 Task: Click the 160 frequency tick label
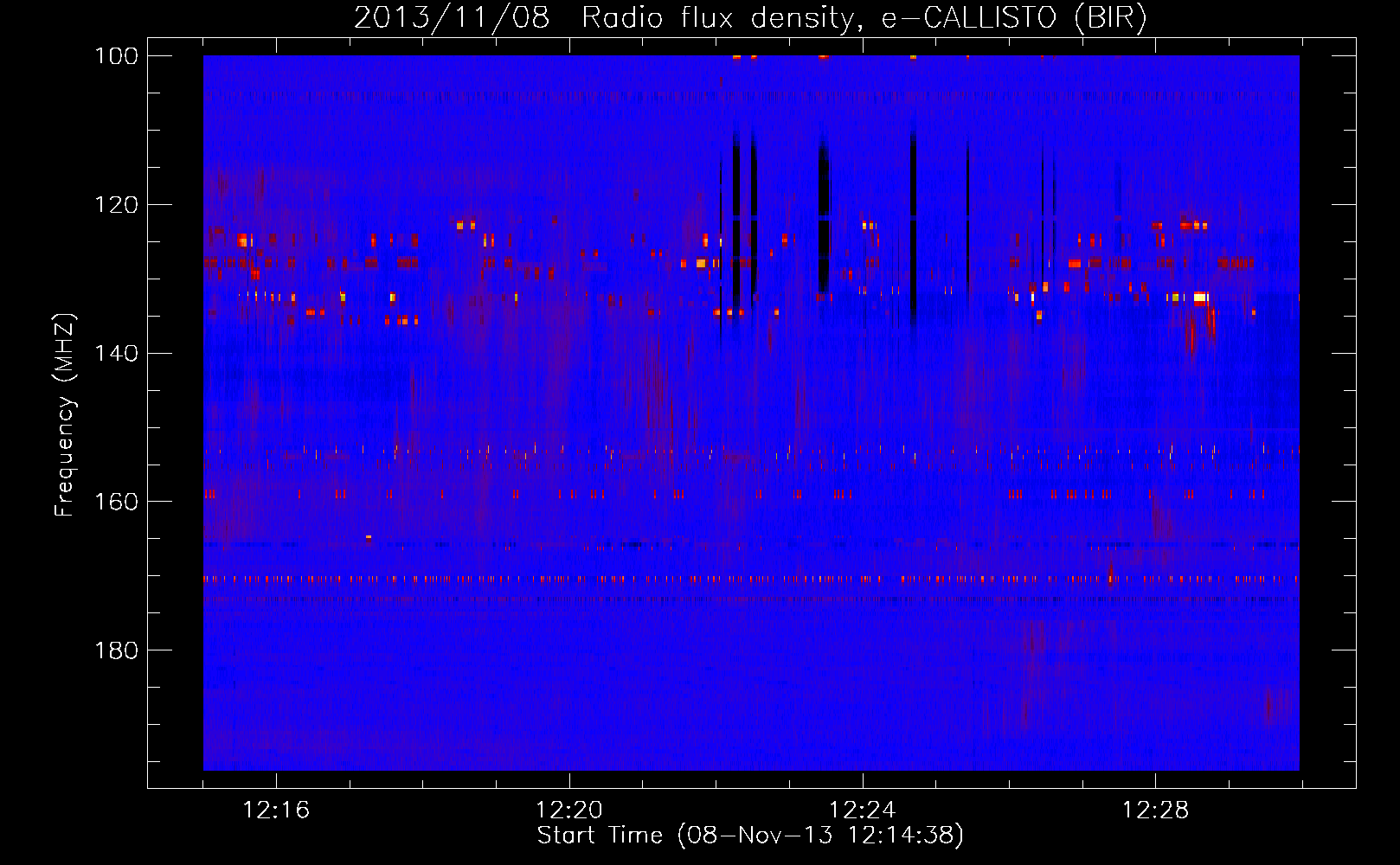tap(115, 502)
